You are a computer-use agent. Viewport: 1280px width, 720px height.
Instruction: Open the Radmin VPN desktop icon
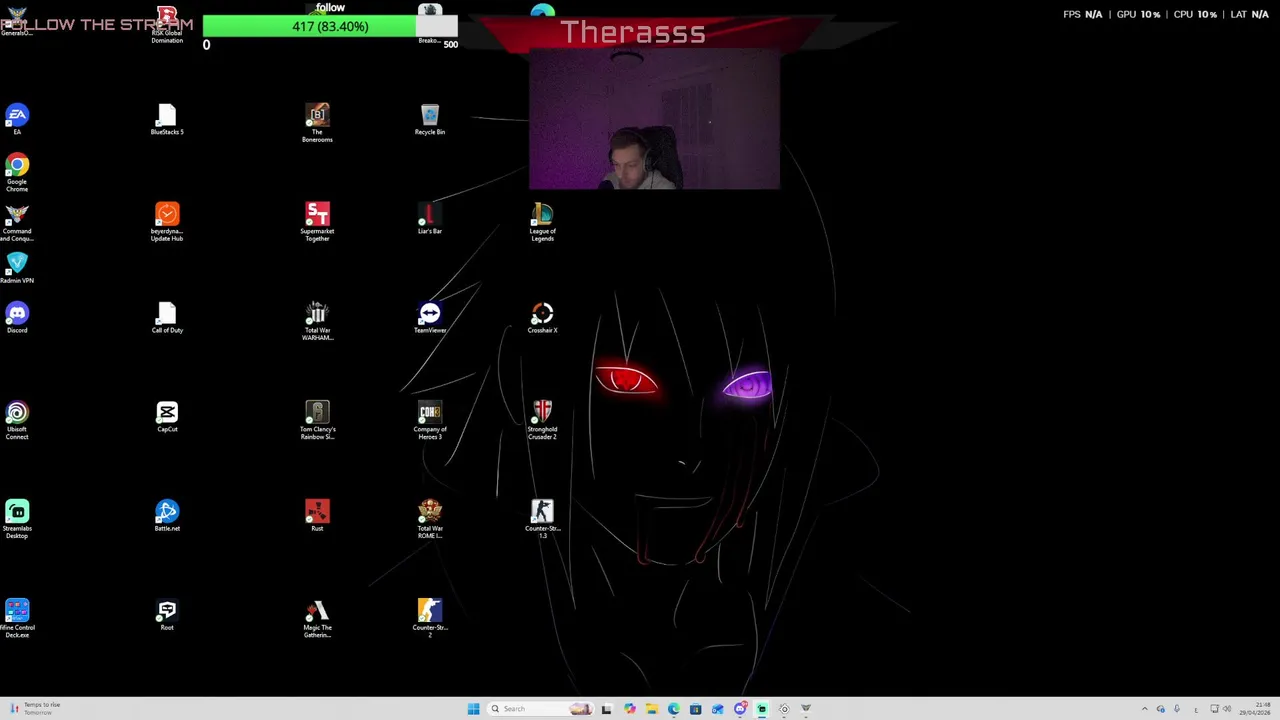pyautogui.click(x=17, y=268)
